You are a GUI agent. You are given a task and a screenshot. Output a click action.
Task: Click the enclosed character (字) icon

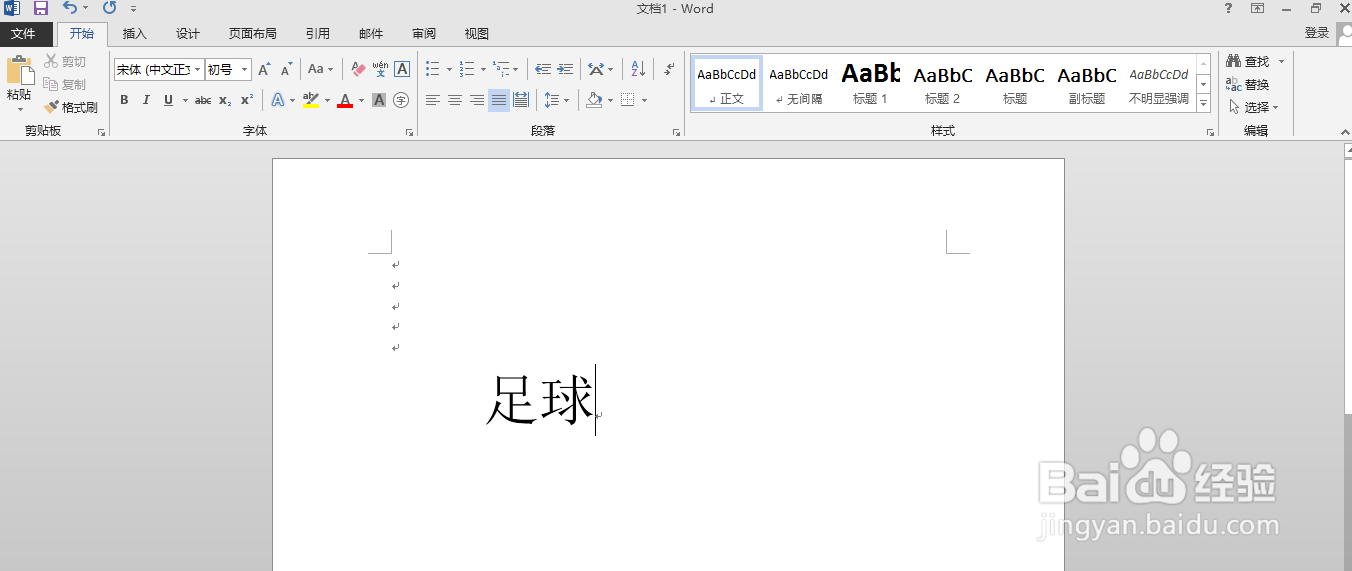coord(401,100)
